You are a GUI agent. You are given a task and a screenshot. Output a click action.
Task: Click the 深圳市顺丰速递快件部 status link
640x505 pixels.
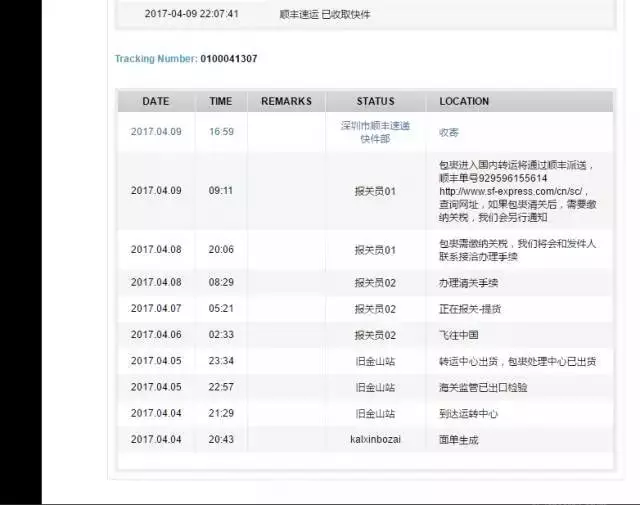(376, 132)
